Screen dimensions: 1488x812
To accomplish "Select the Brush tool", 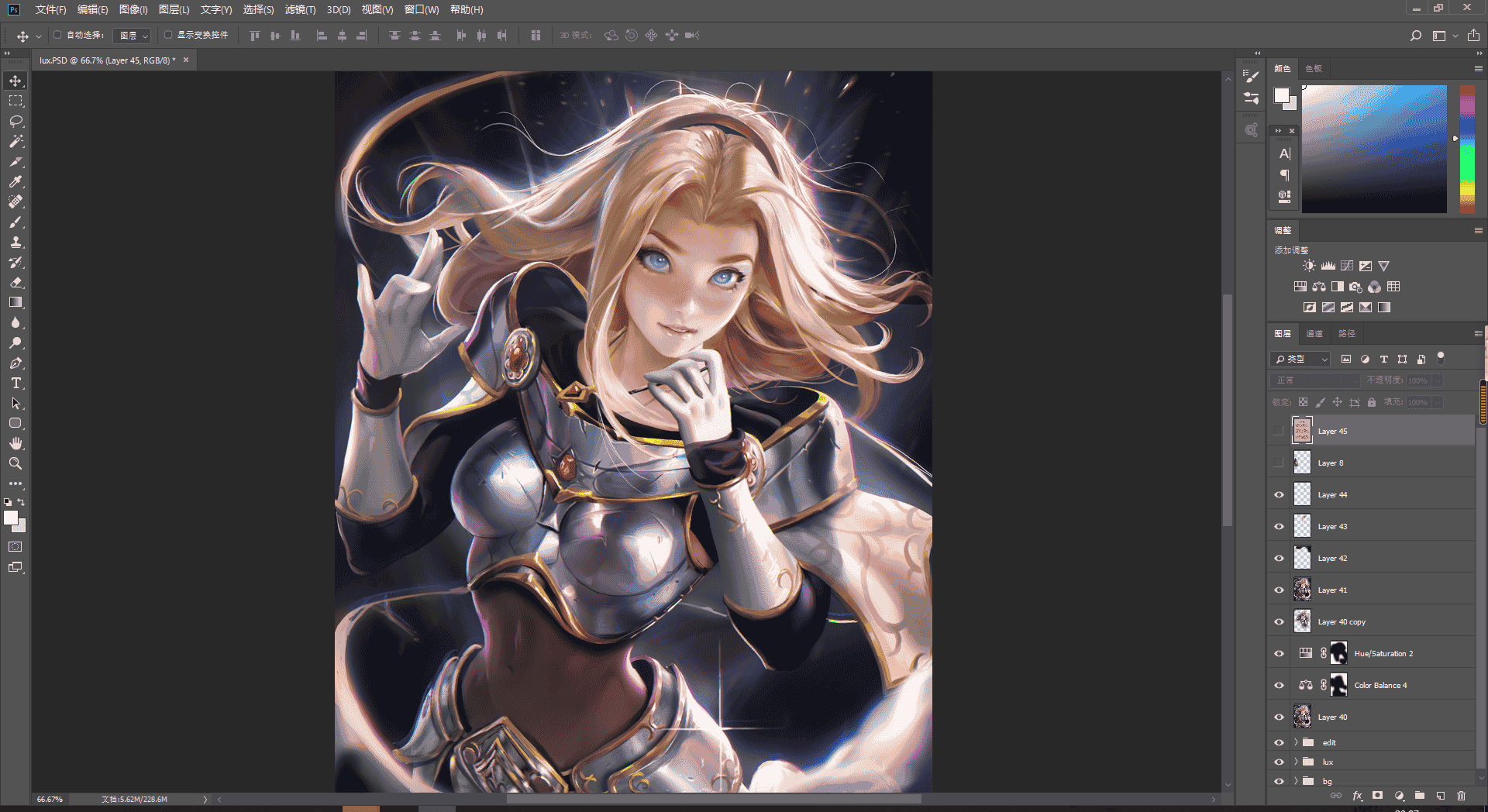I will (15, 222).
